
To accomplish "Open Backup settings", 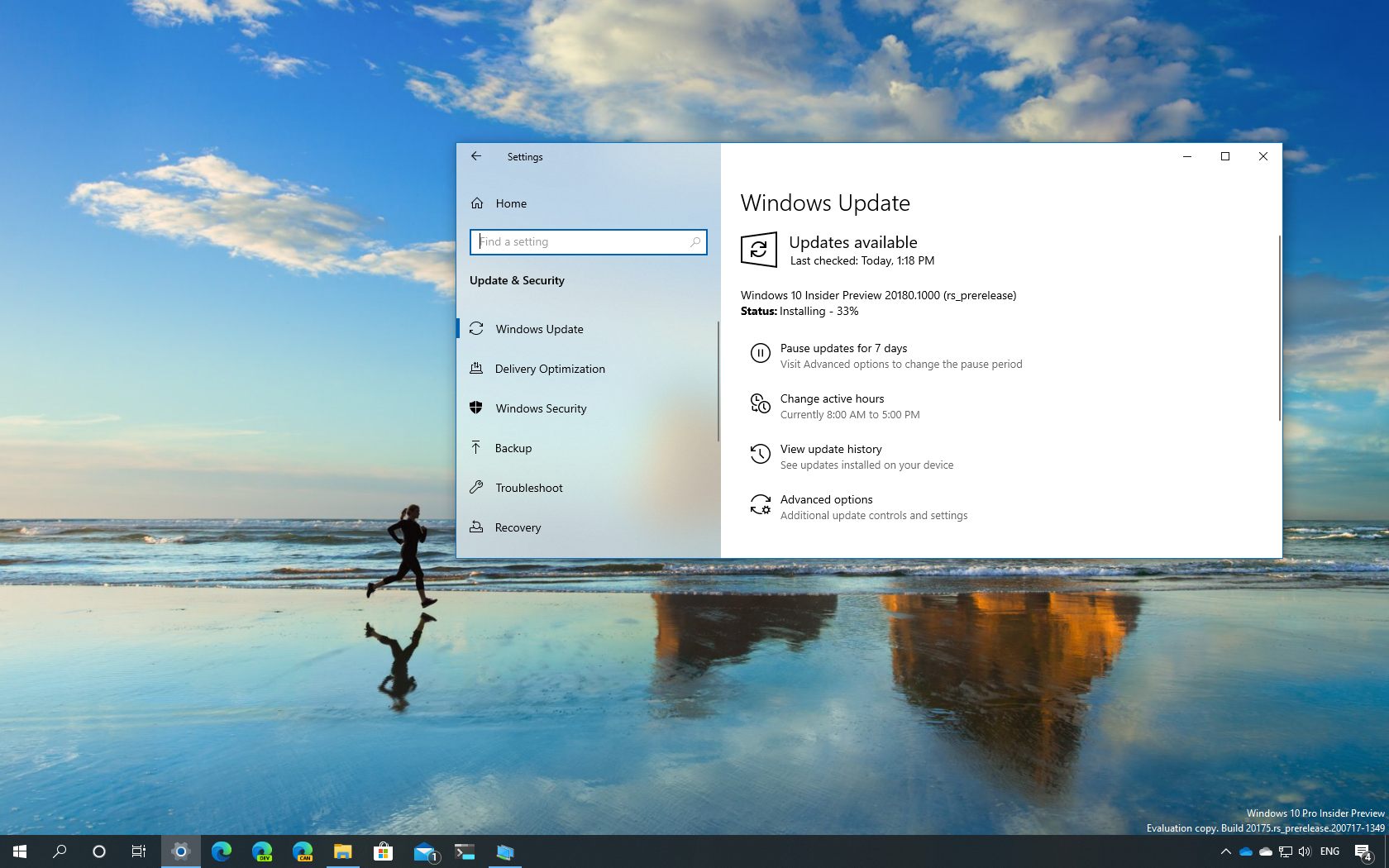I will point(513,448).
